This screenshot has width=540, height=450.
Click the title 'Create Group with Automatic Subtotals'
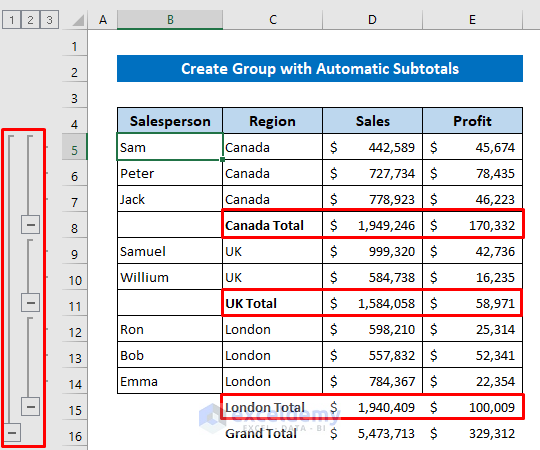[x=320, y=69]
